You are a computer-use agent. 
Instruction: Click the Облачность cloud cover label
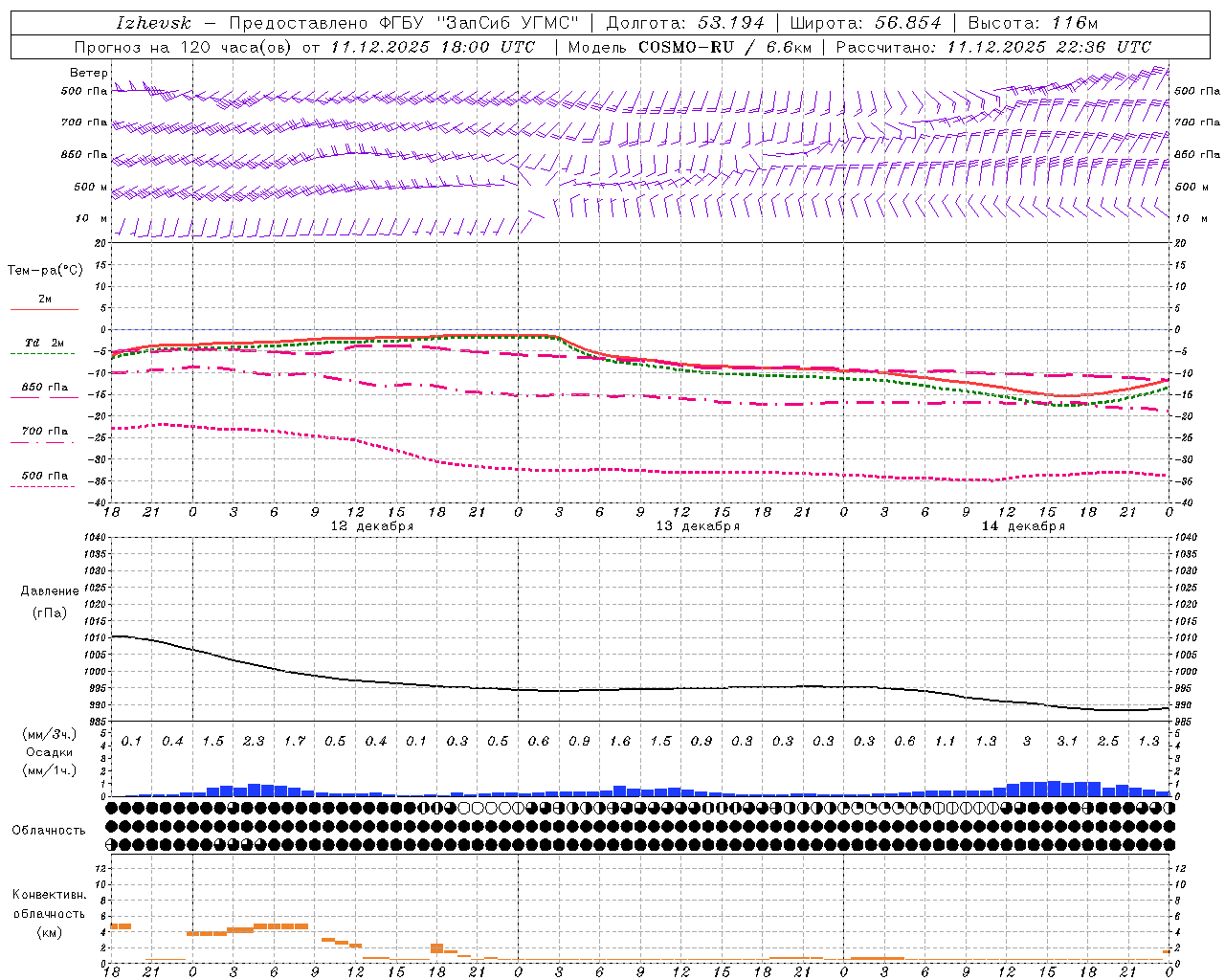[49, 830]
